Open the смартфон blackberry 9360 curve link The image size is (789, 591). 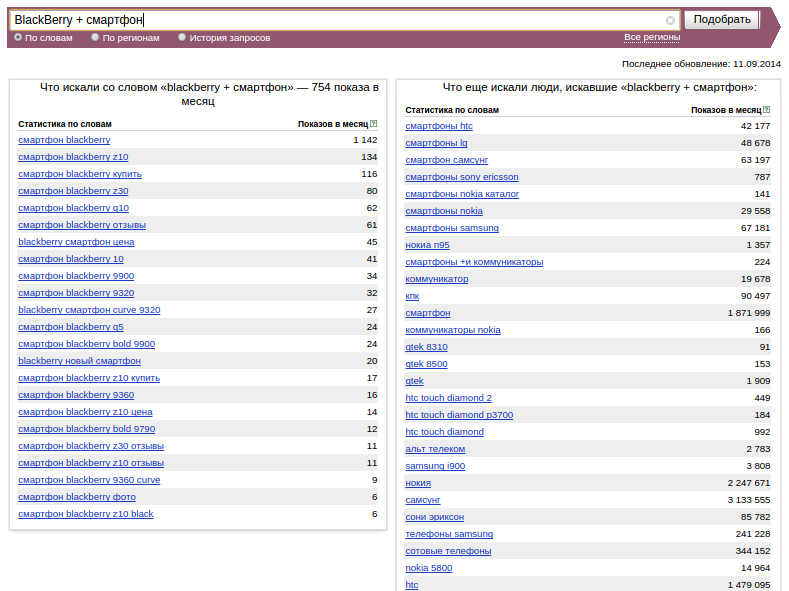[89, 480]
